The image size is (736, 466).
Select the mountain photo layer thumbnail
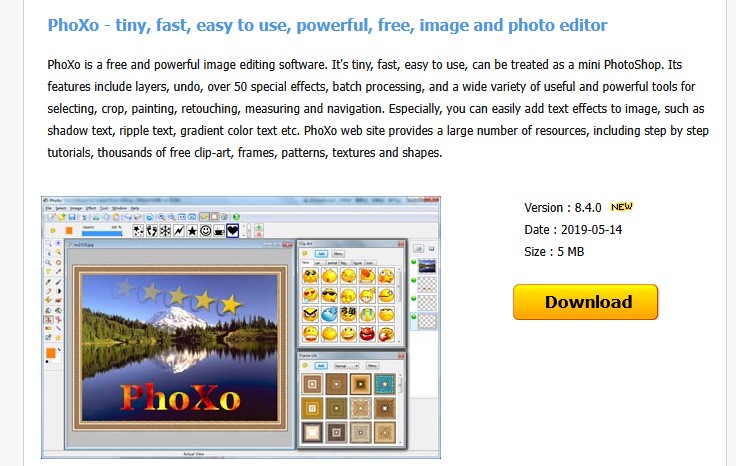click(427, 266)
